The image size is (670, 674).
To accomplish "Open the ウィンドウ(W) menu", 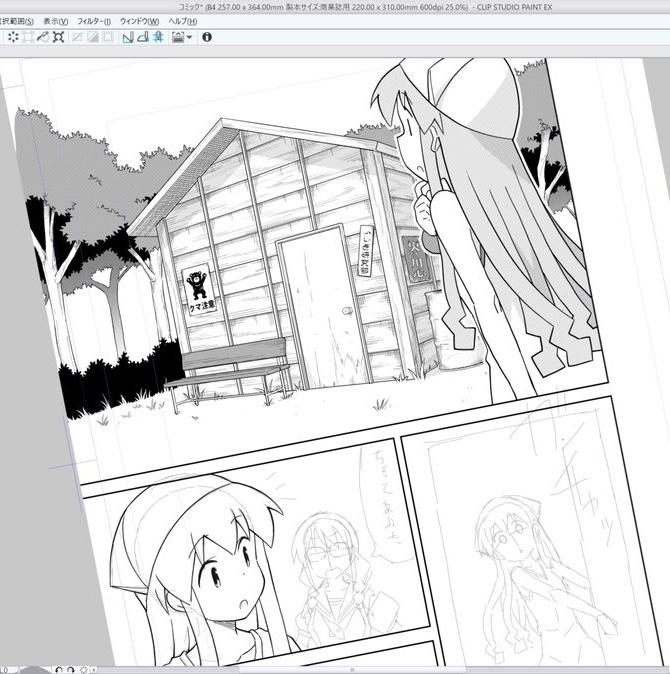I will 139,21.
